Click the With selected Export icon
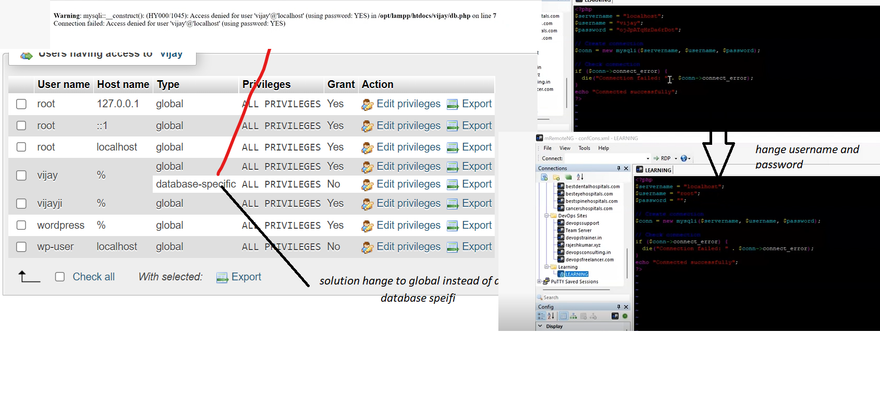880x409 pixels. click(x=222, y=277)
